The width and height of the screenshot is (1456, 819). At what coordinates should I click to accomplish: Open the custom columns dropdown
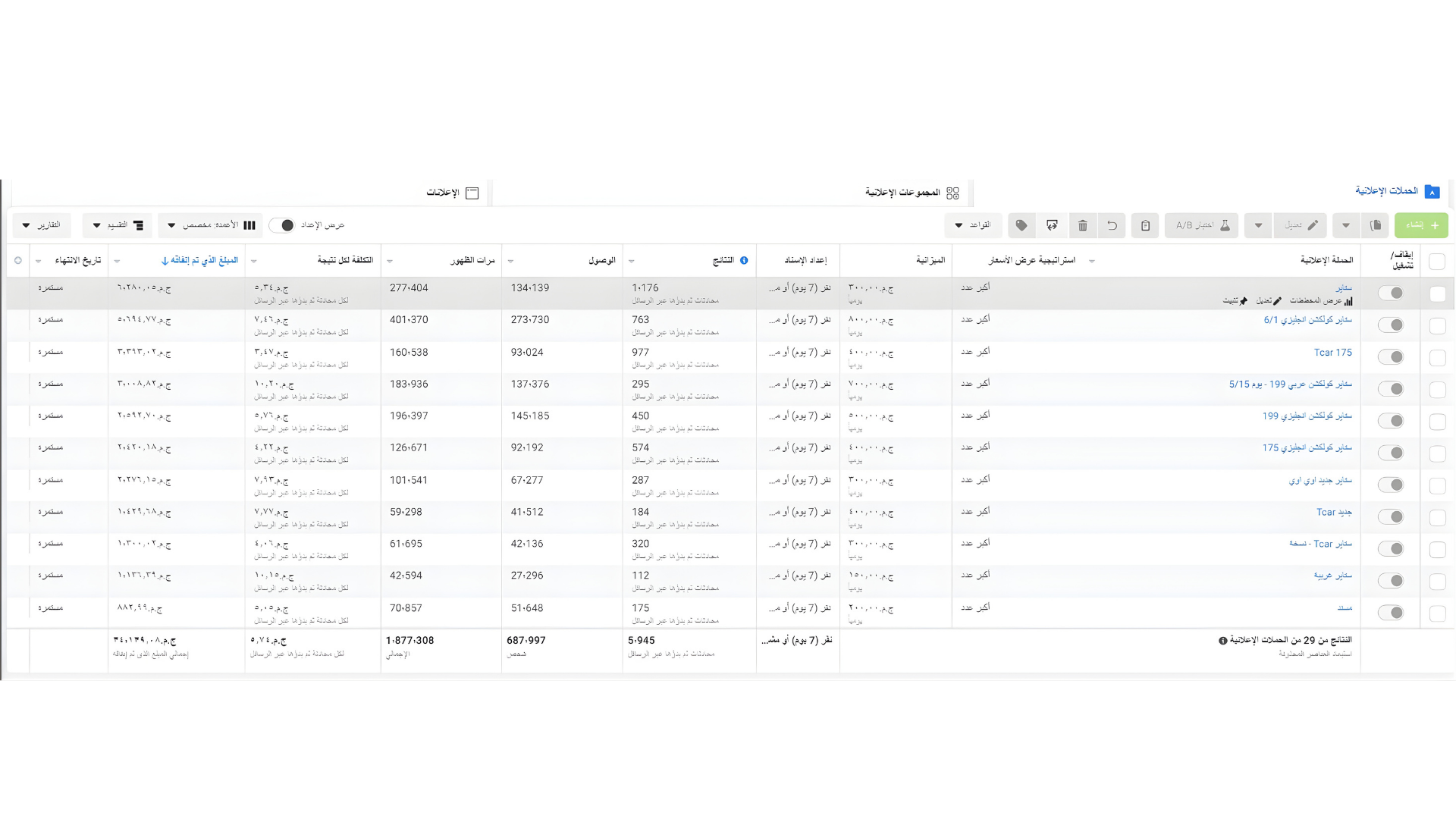[211, 225]
